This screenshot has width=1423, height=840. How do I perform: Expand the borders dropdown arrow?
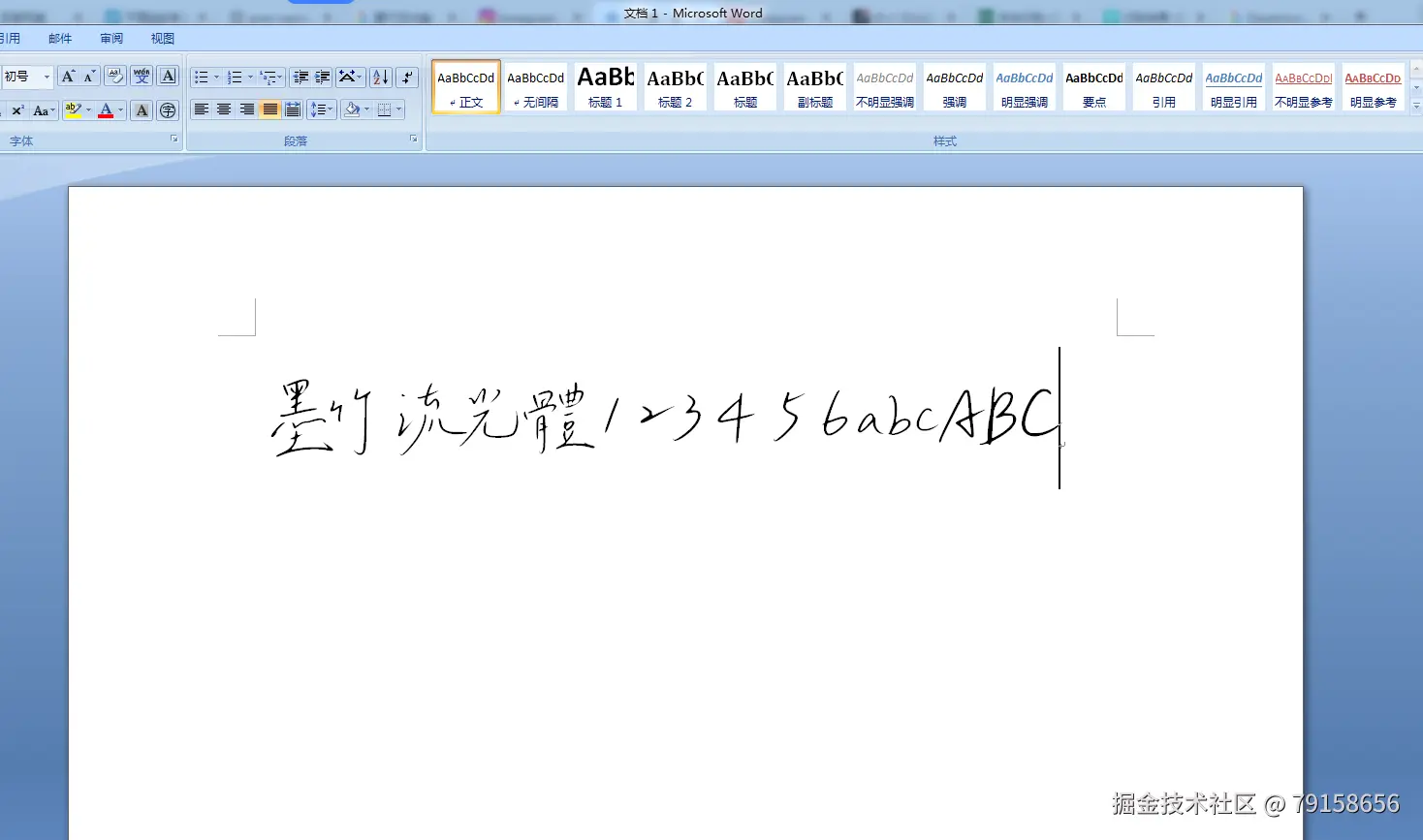coord(398,110)
